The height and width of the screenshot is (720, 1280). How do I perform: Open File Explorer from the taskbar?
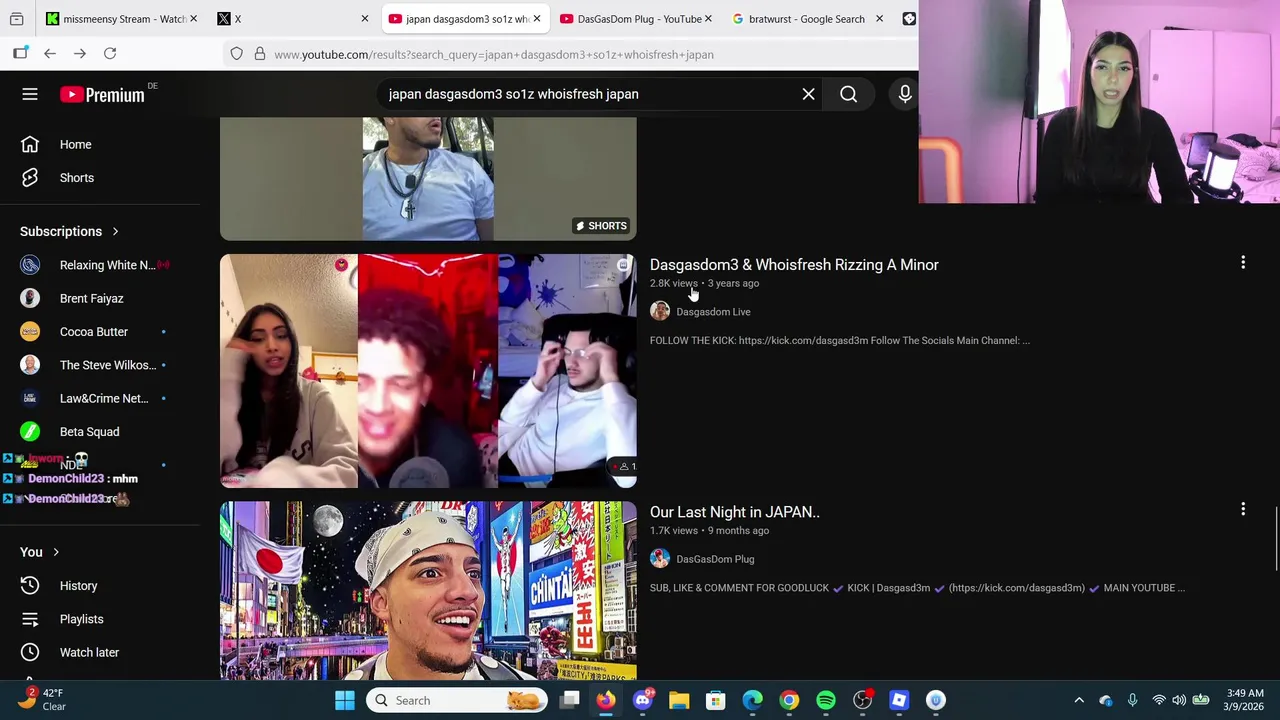click(x=679, y=700)
